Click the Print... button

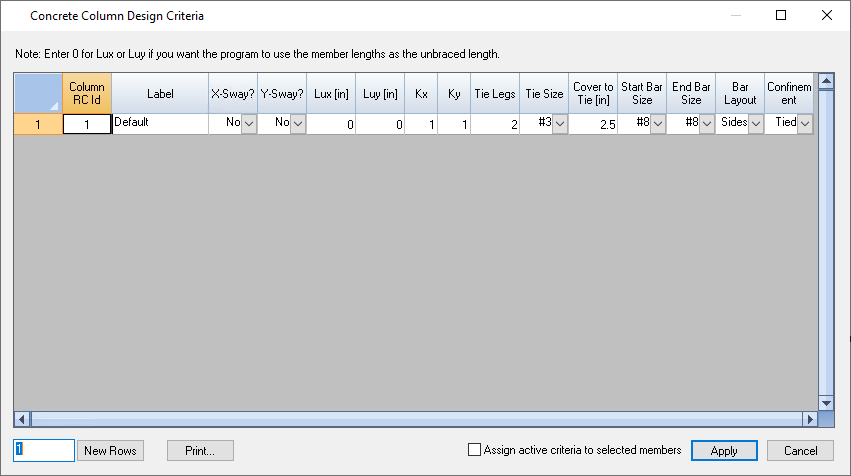coord(200,450)
